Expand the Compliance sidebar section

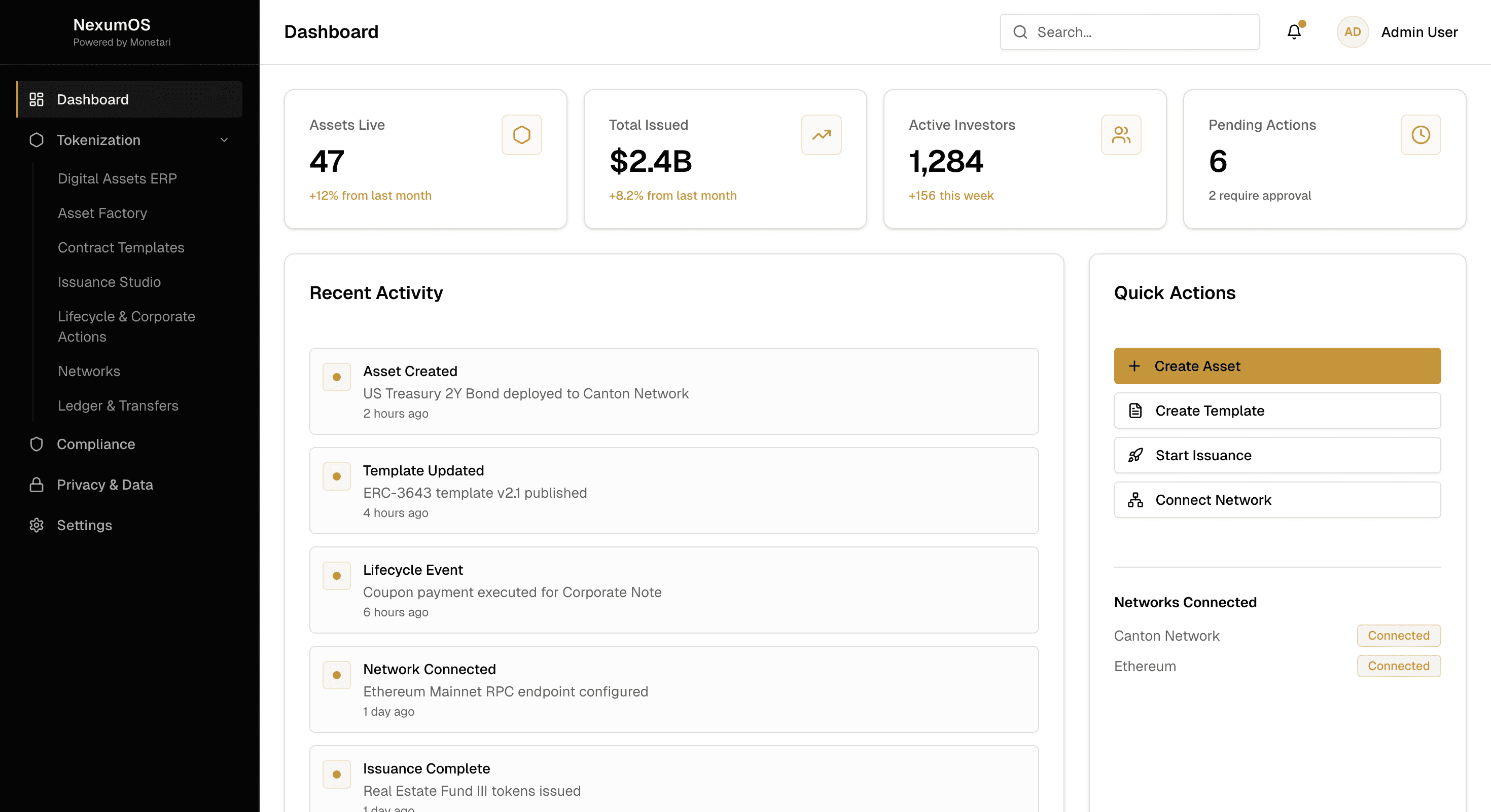tap(95, 444)
